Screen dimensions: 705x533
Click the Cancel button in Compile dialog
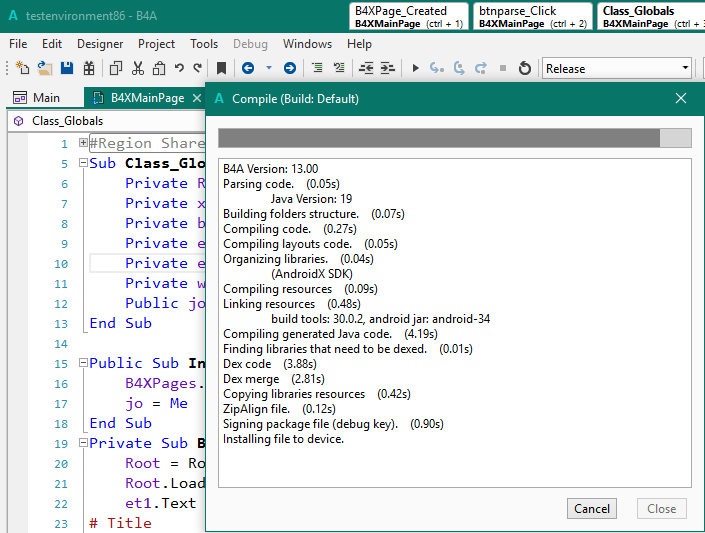coord(591,508)
